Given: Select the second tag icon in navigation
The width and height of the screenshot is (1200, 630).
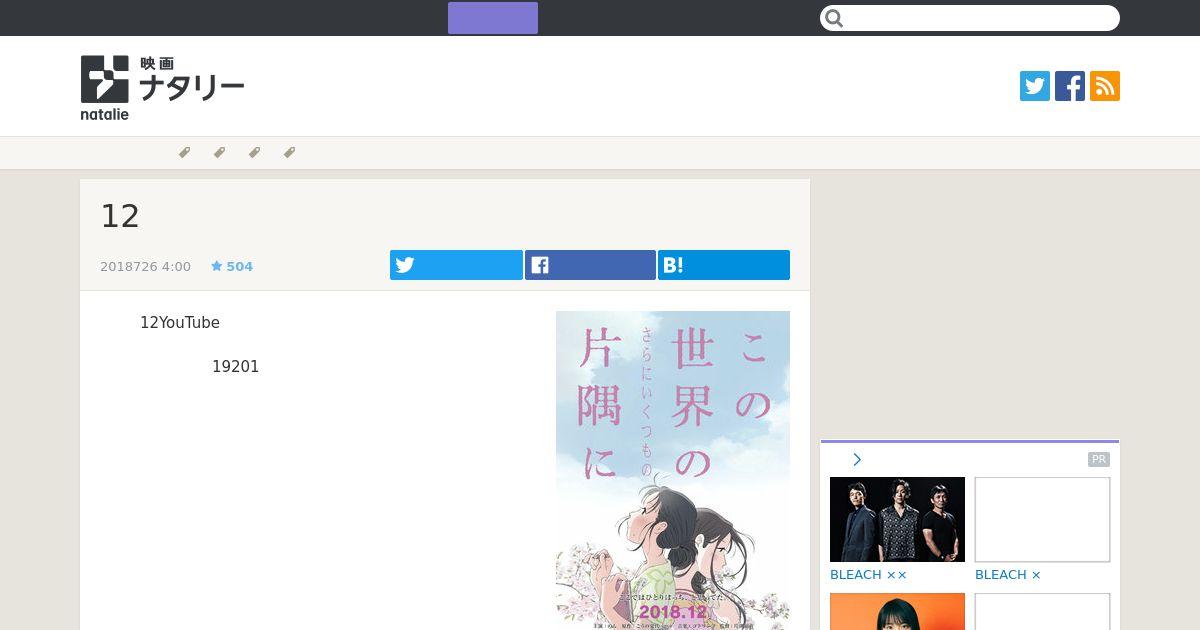Looking at the screenshot, I should tap(219, 153).
